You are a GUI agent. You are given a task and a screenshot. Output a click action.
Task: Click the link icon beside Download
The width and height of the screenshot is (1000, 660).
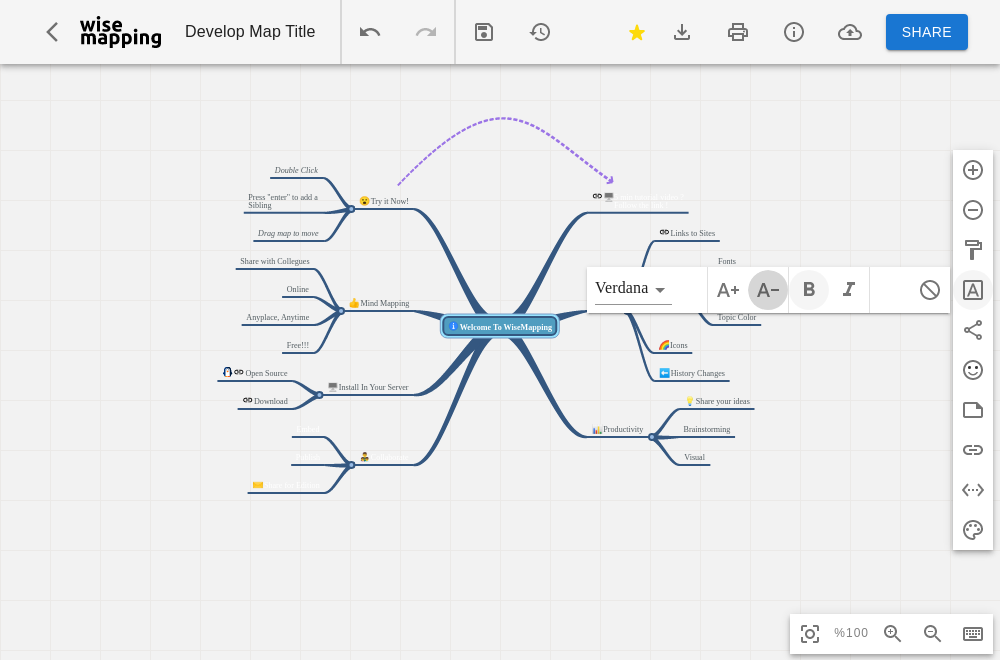point(247,400)
